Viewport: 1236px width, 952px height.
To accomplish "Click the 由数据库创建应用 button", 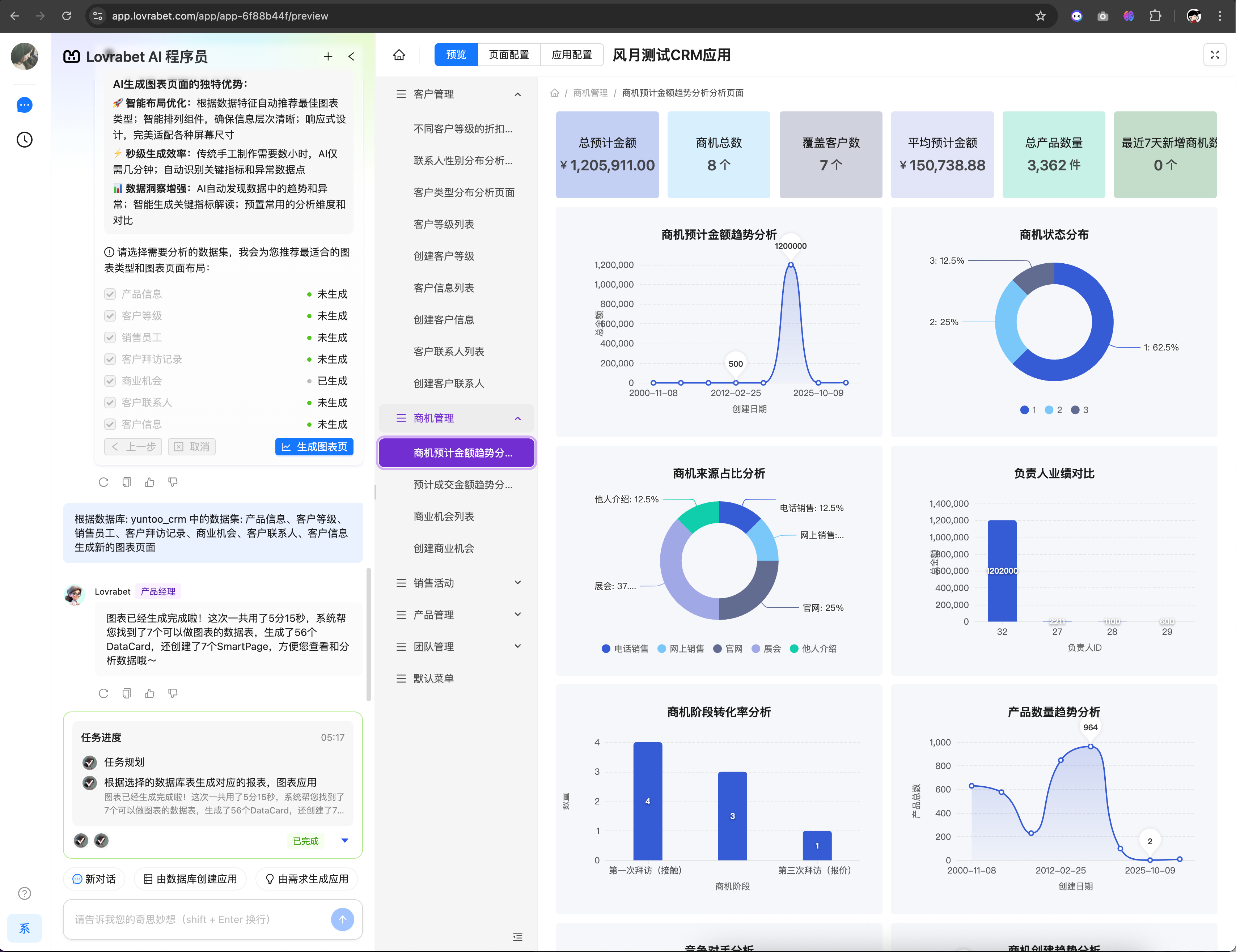I will pos(190,879).
